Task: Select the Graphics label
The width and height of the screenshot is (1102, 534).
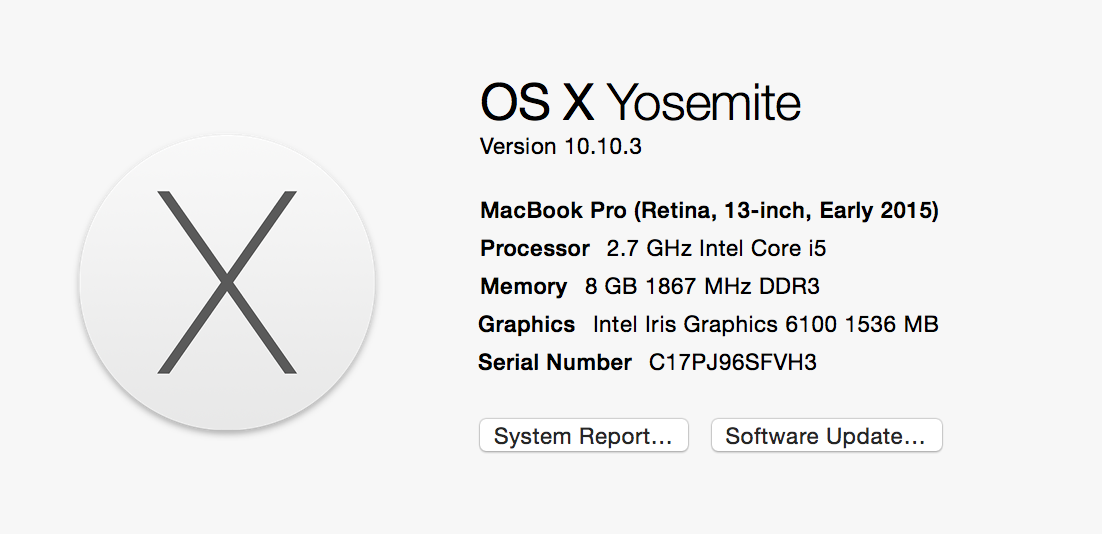Action: (527, 324)
